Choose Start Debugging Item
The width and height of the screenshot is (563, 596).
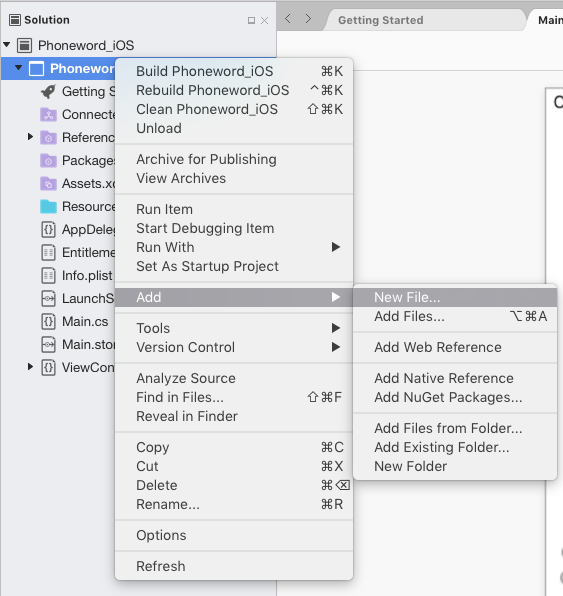click(x=234, y=228)
